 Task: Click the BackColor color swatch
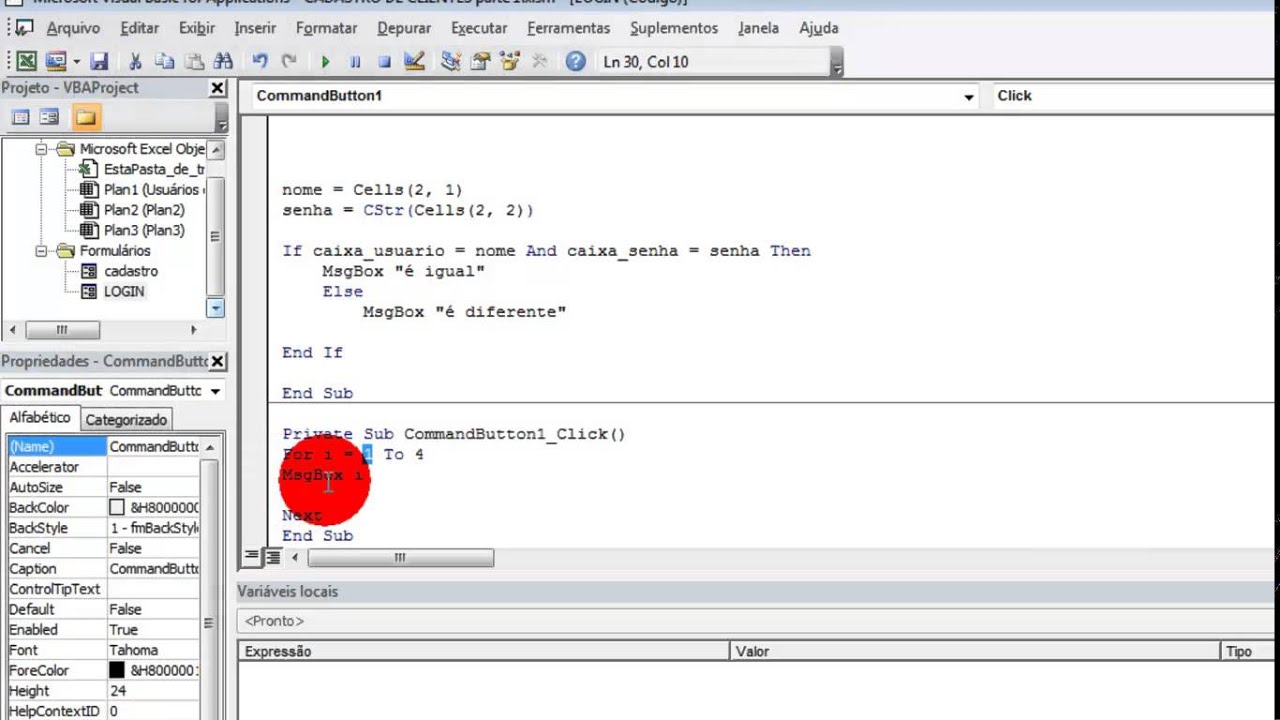117,508
